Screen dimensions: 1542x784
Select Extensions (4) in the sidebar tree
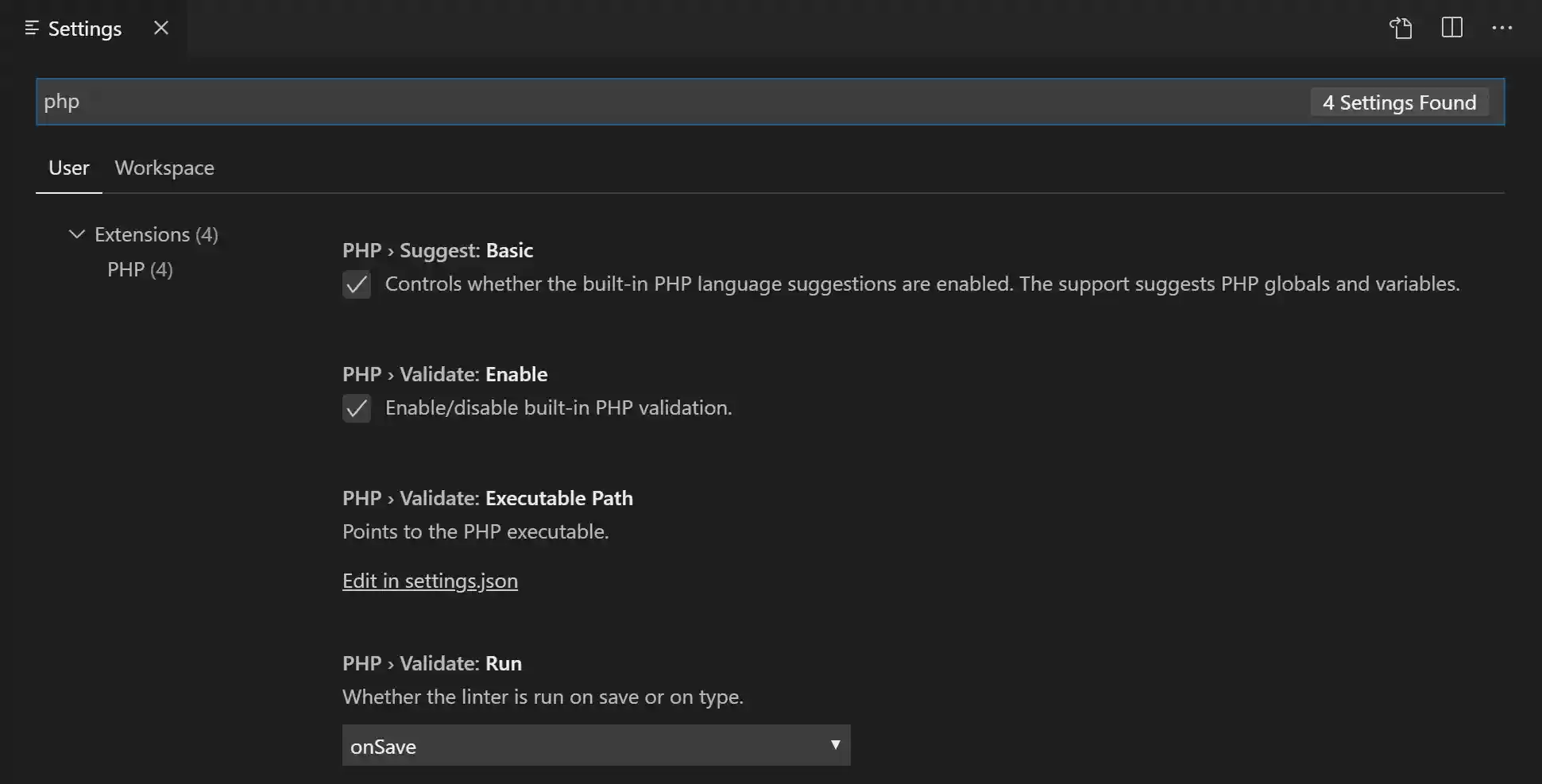156,234
